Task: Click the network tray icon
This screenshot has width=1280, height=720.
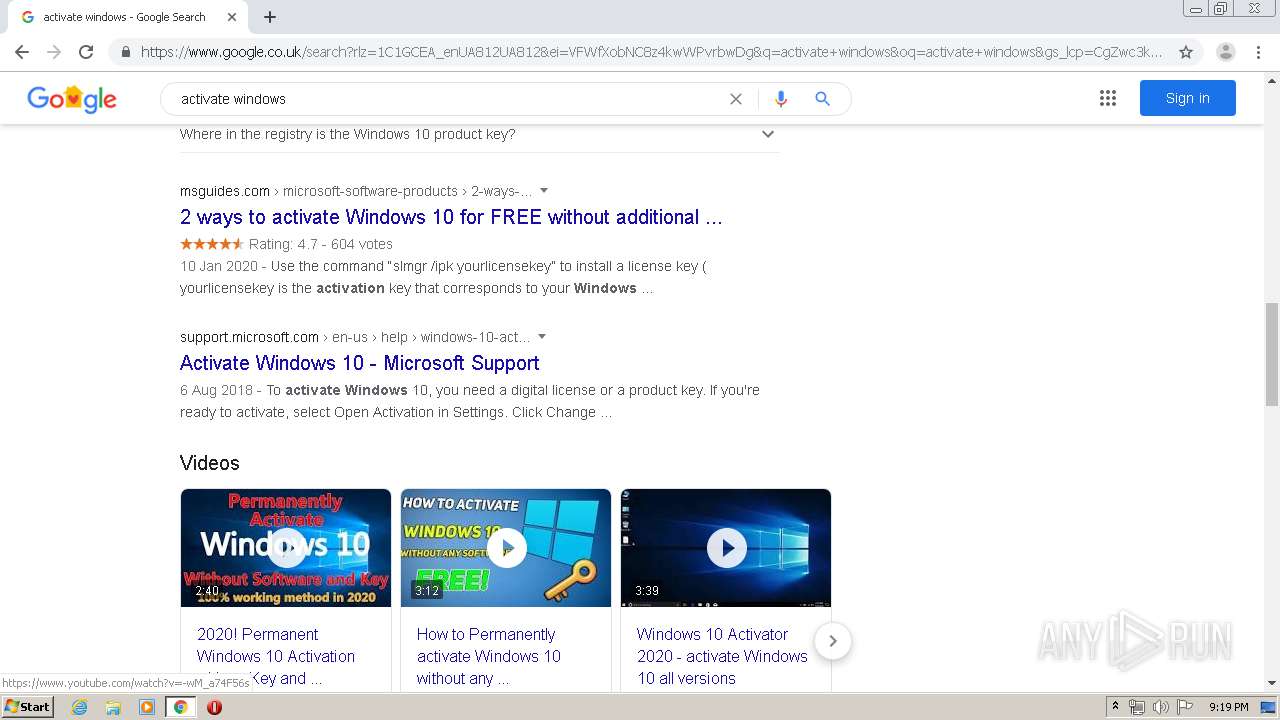Action: click(1137, 707)
